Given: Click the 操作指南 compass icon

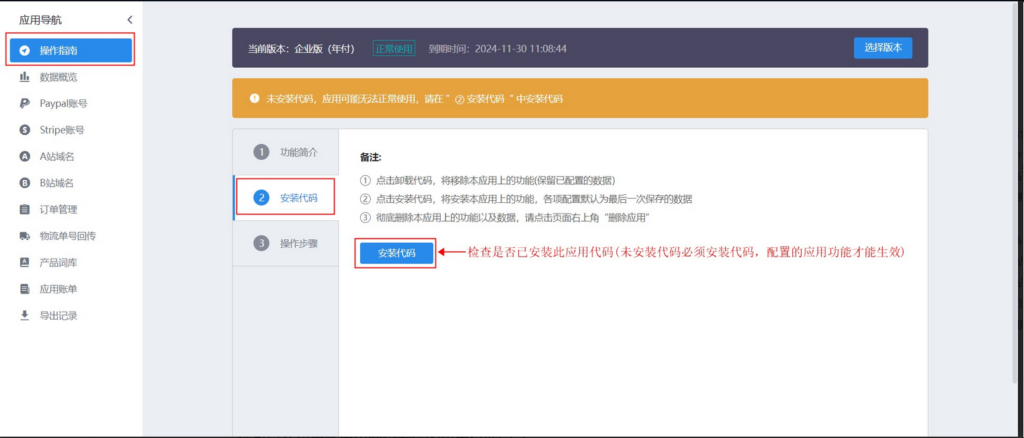Looking at the screenshot, I should [x=24, y=50].
